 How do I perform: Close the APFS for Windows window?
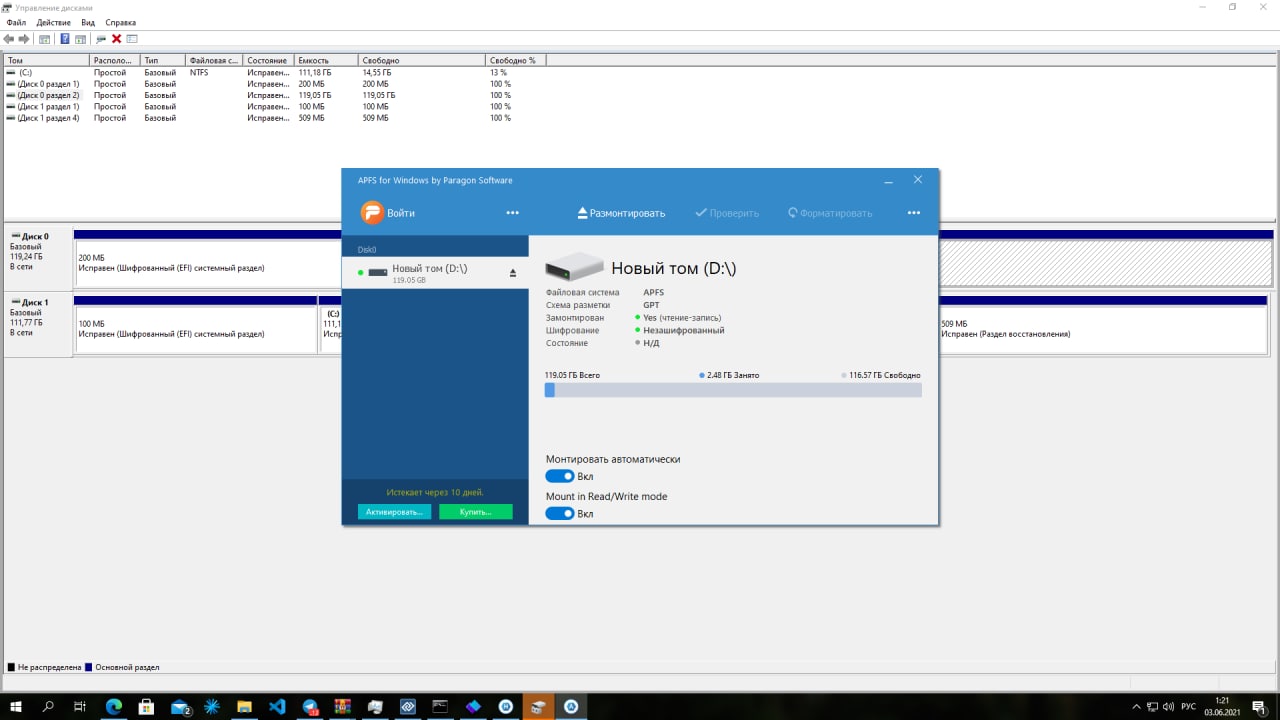918,180
